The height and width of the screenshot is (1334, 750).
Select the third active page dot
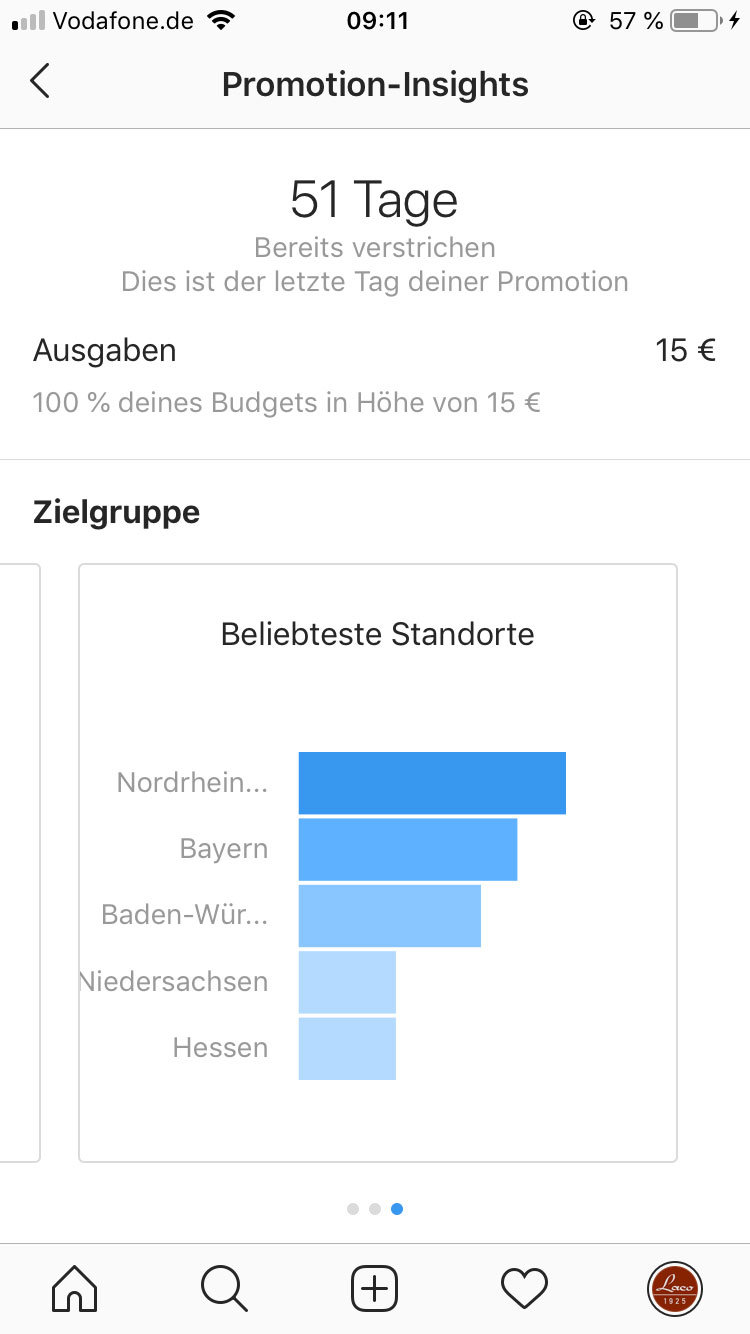click(x=397, y=1209)
